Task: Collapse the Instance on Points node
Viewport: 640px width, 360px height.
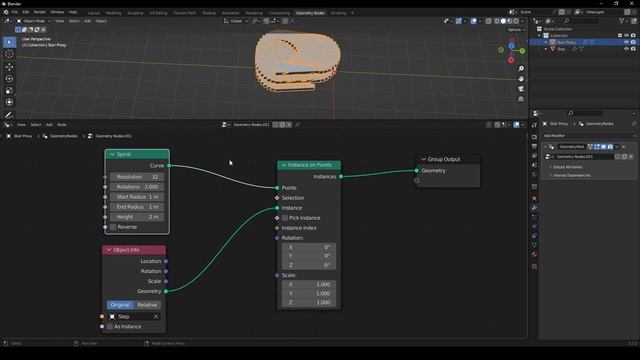Action: (x=284, y=165)
